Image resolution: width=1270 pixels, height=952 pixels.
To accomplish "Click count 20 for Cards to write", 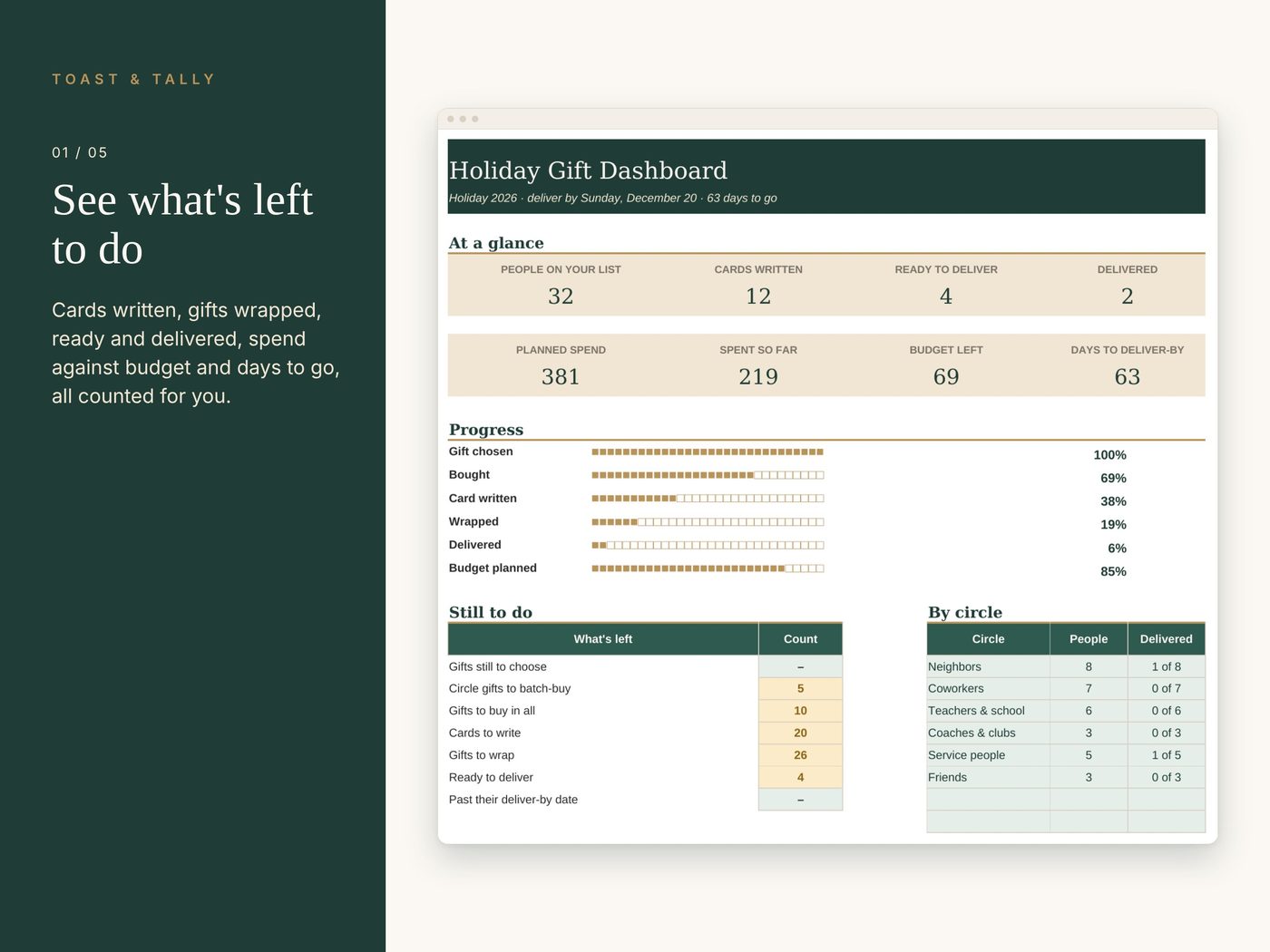I will pos(800,733).
